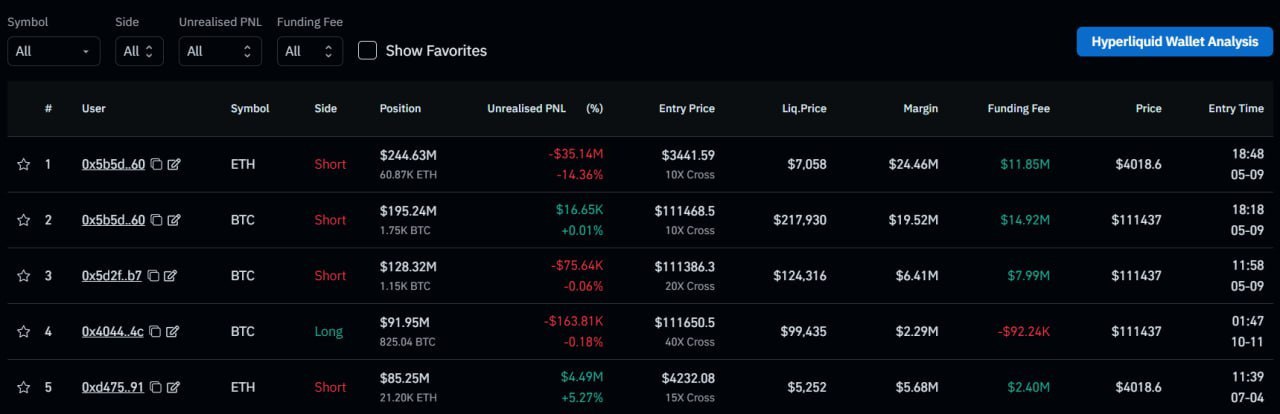Image resolution: width=1280 pixels, height=414 pixels.
Task: Favorite row 1 with the star icon
Action: [23, 164]
